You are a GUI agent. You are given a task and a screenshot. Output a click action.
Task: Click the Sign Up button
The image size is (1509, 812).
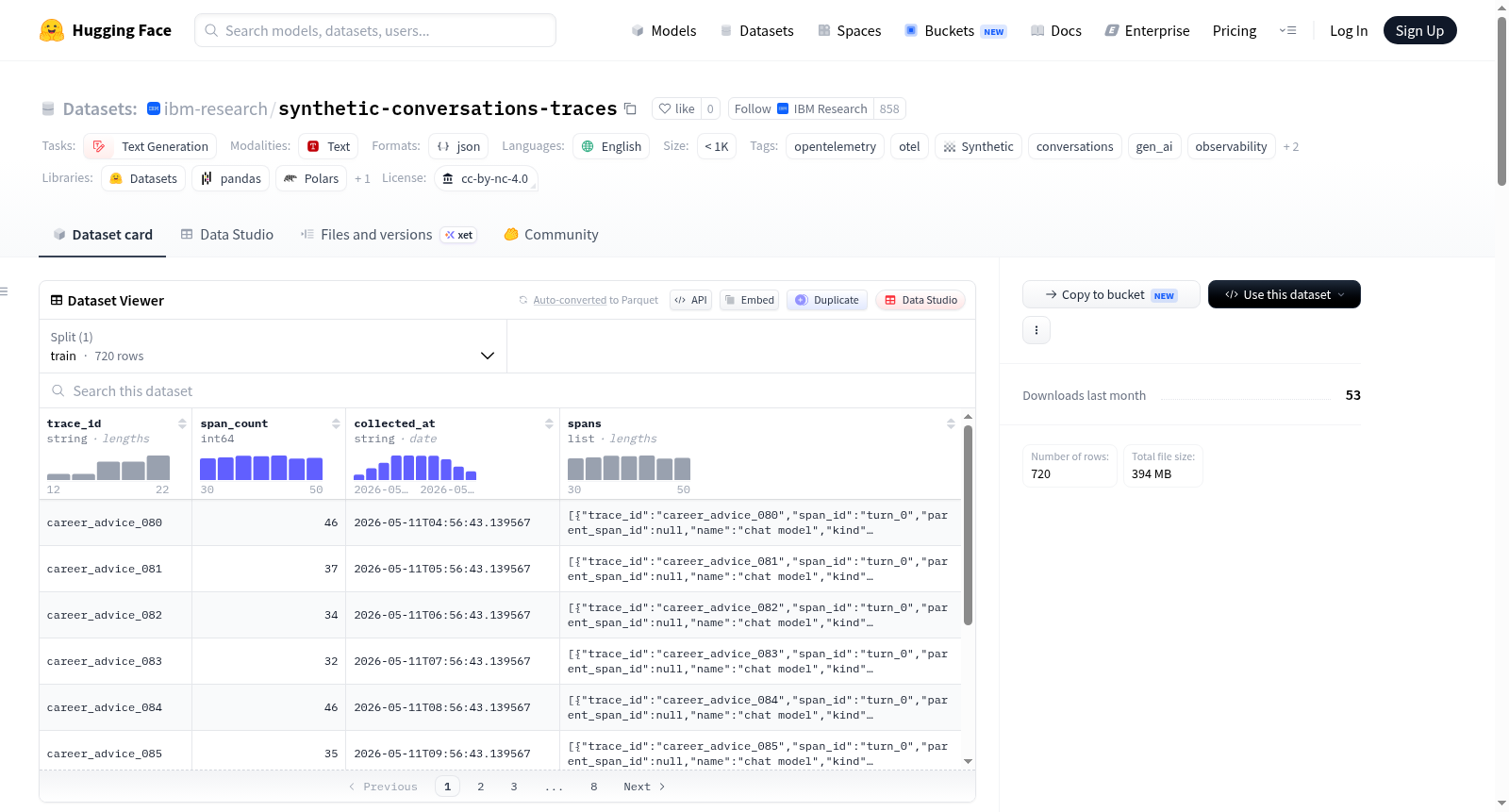[x=1419, y=31]
